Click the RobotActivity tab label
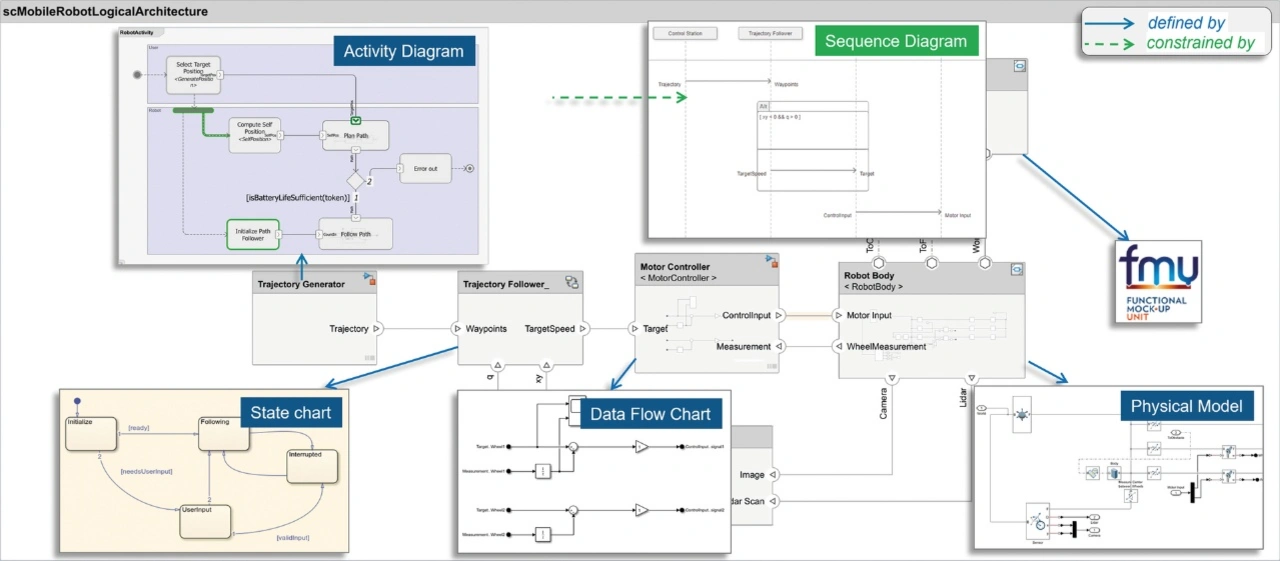Image resolution: width=1280 pixels, height=561 pixels. tap(137, 33)
